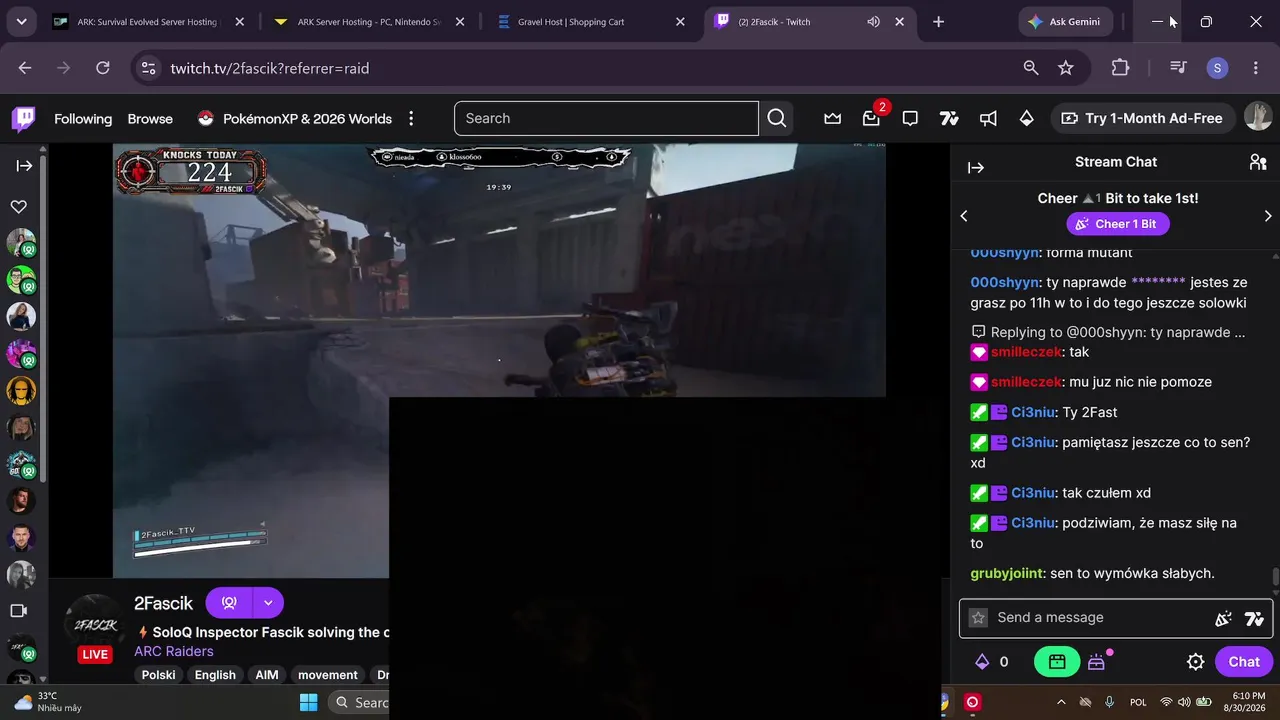Image resolution: width=1280 pixels, height=720 pixels.
Task: Click the browser address bar URL
Action: 270,68
